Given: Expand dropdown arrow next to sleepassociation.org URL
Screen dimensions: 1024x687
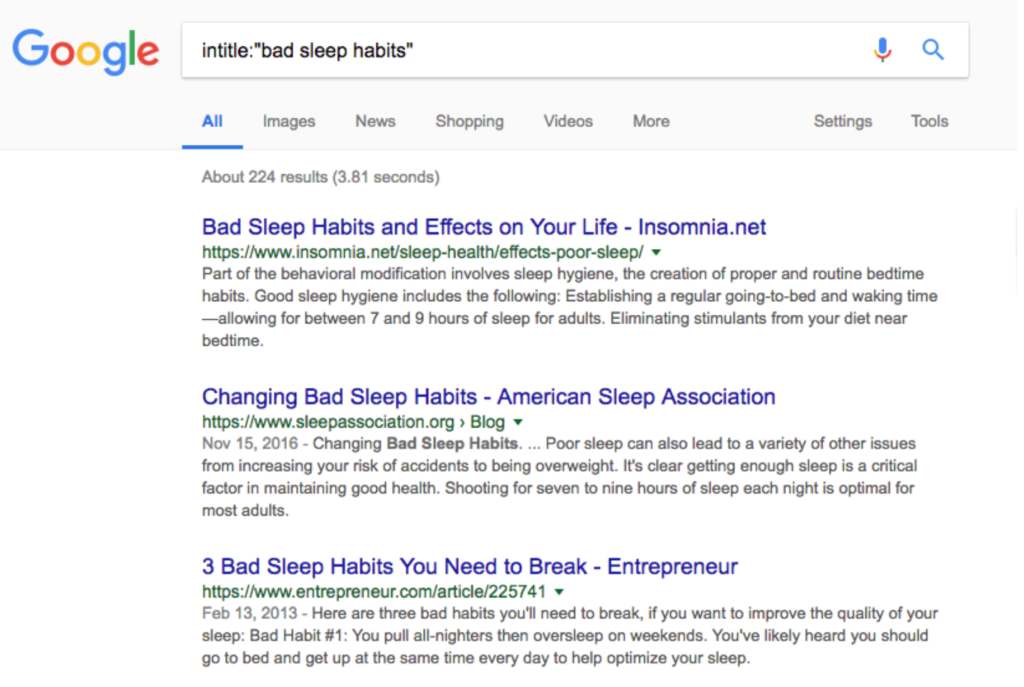Looking at the screenshot, I should pos(518,422).
